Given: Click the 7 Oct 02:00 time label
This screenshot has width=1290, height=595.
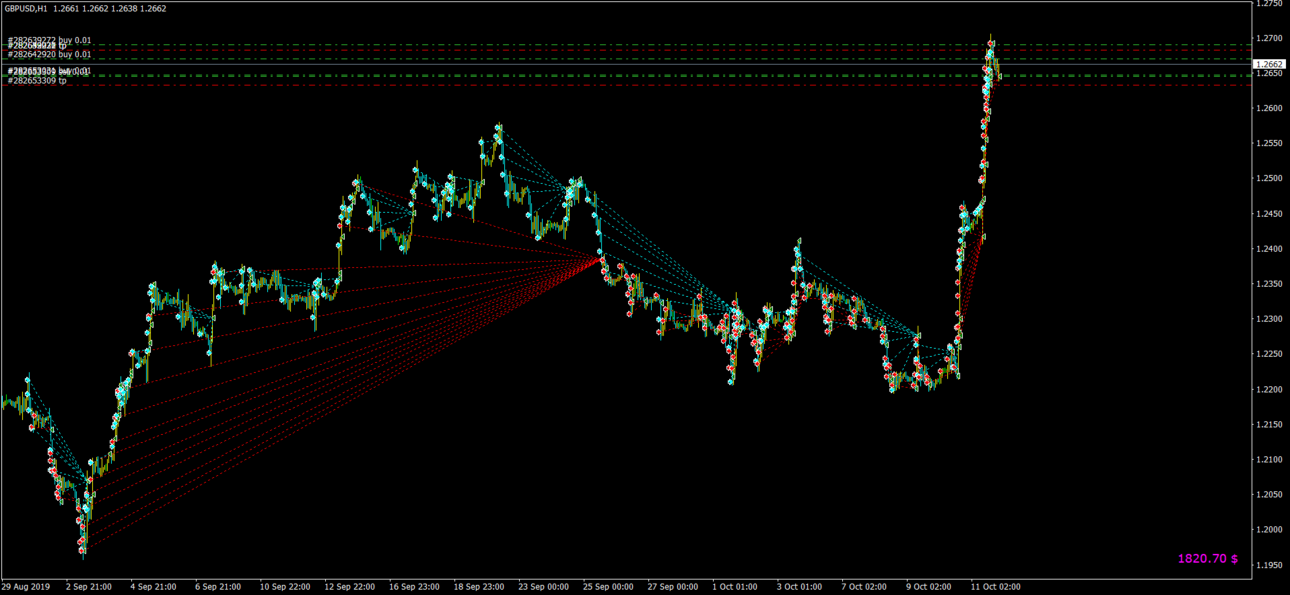Looking at the screenshot, I should tap(864, 587).
